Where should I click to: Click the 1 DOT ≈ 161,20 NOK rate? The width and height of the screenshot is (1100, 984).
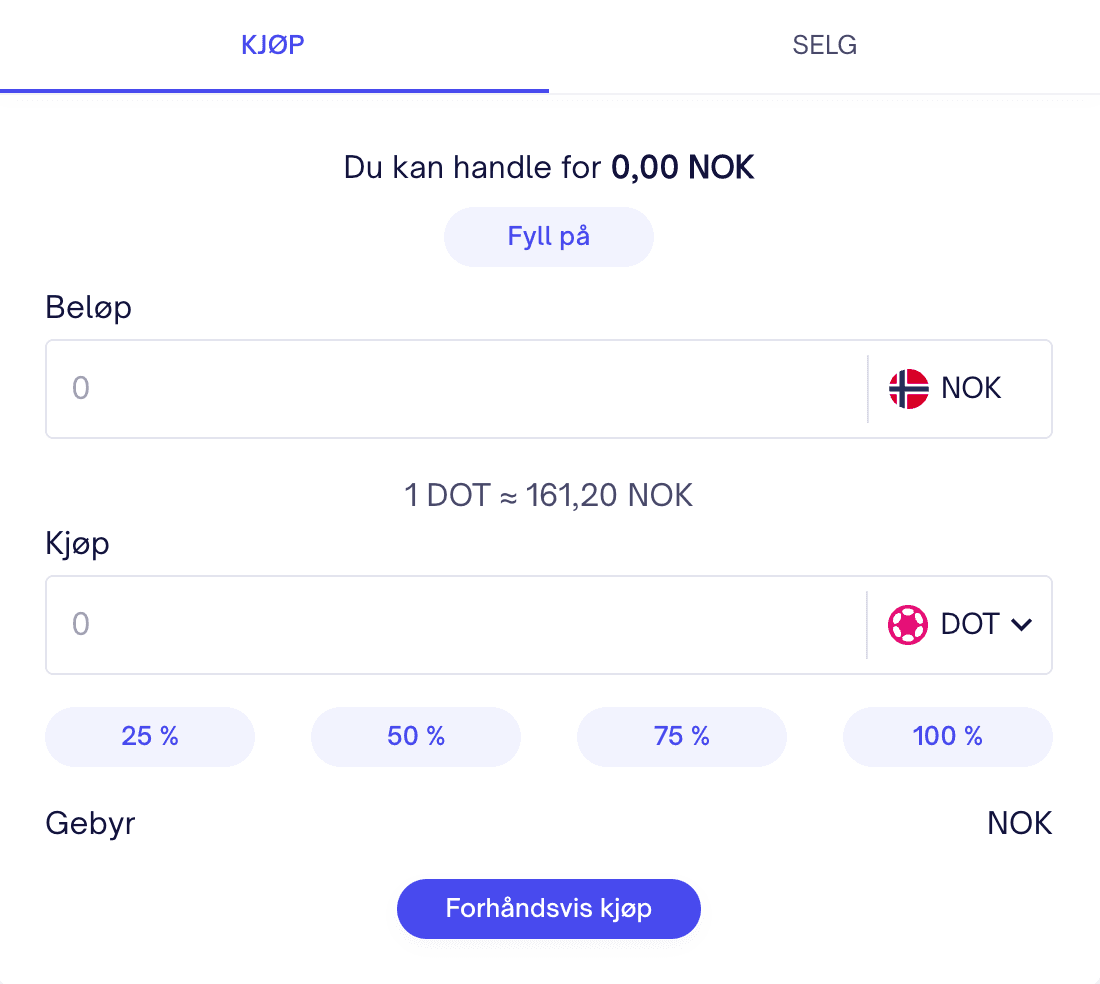(549, 496)
